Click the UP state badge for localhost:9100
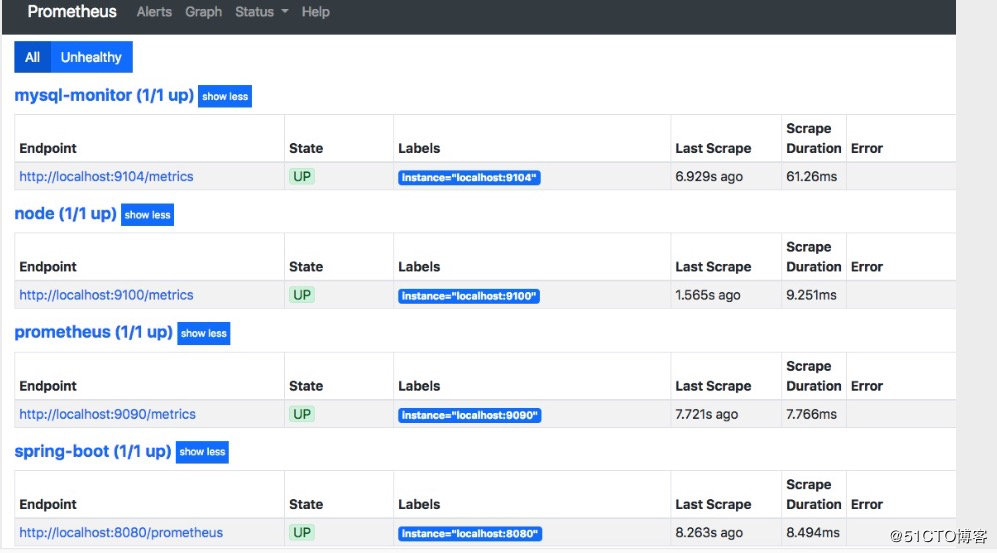Viewport: 997px width, 553px height. click(302, 295)
